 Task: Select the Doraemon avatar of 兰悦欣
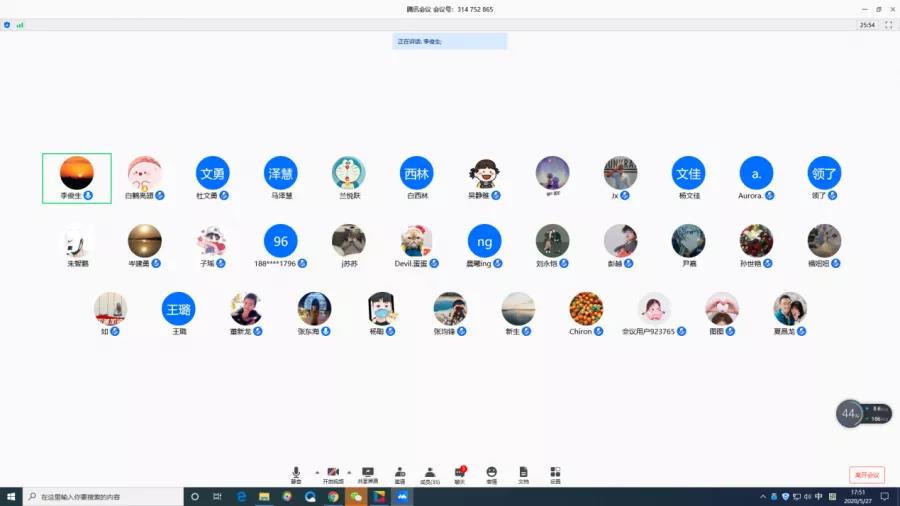pyautogui.click(x=348, y=173)
